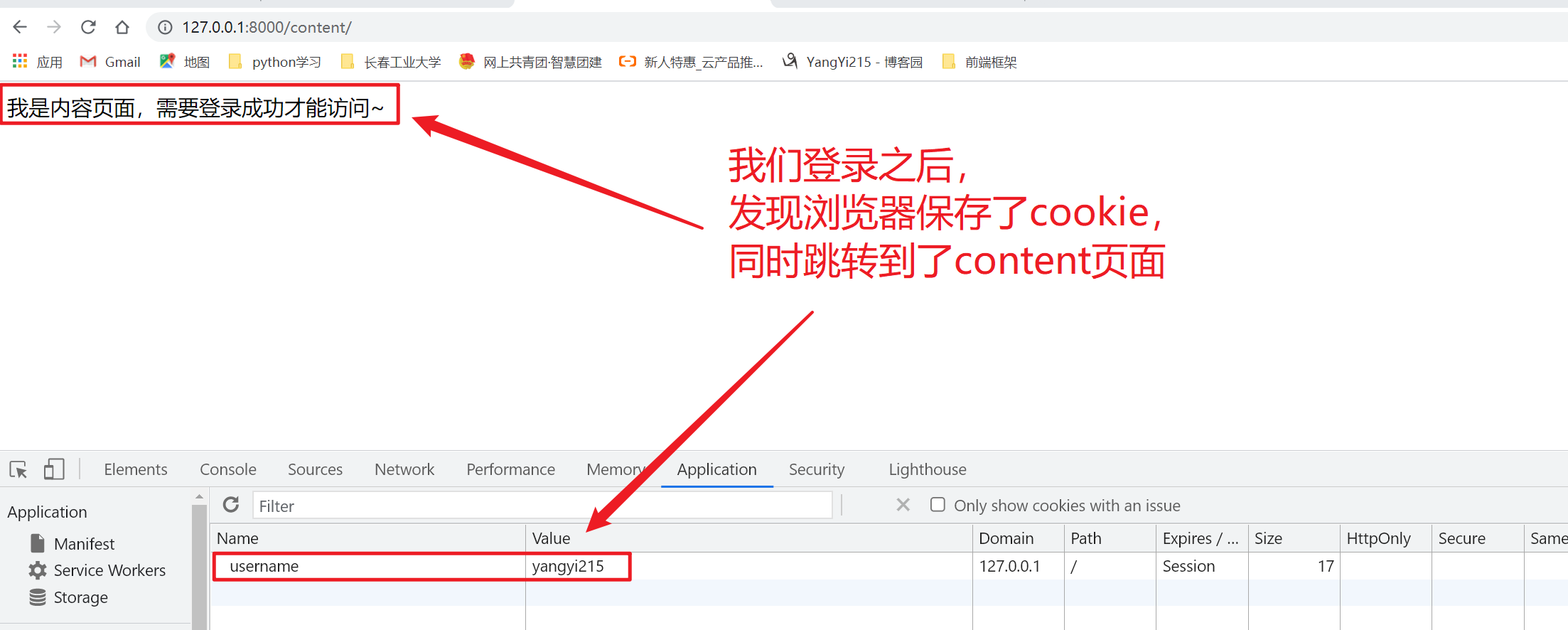Sort cookies by Name column header

point(368,538)
